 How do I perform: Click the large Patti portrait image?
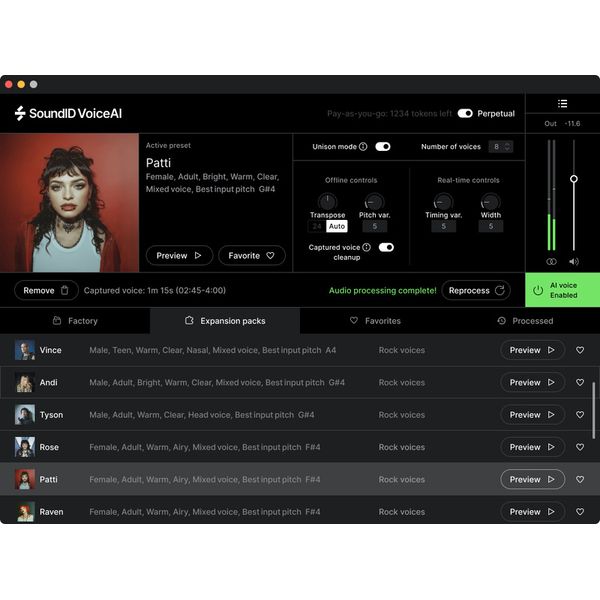(x=69, y=203)
